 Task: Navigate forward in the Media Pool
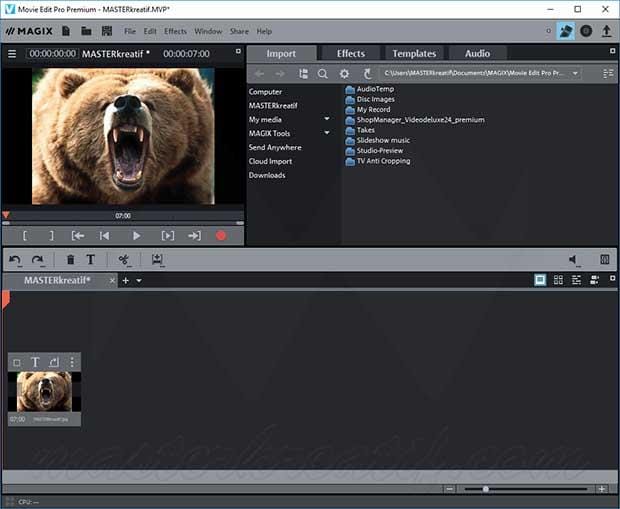point(280,74)
